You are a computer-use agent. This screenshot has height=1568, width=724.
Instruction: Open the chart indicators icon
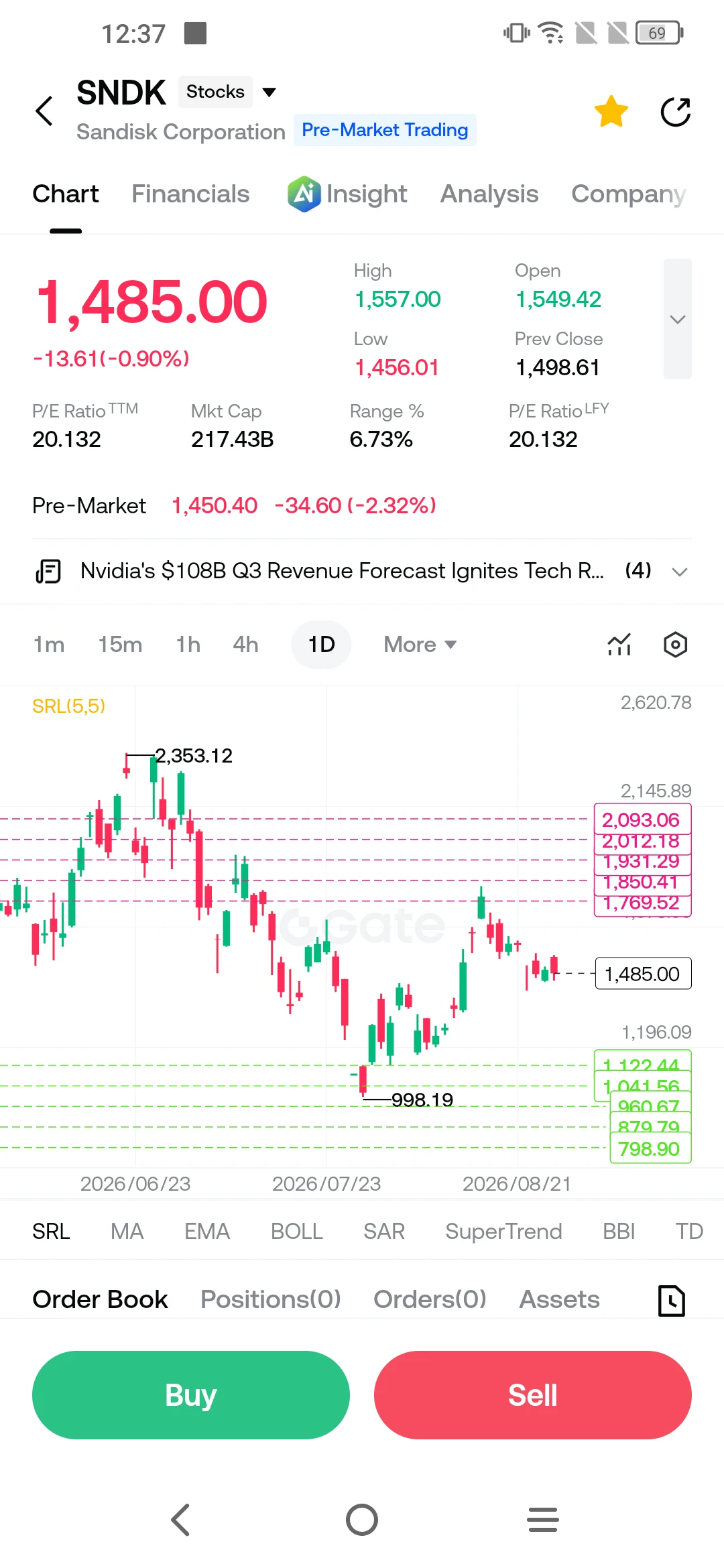click(x=619, y=645)
